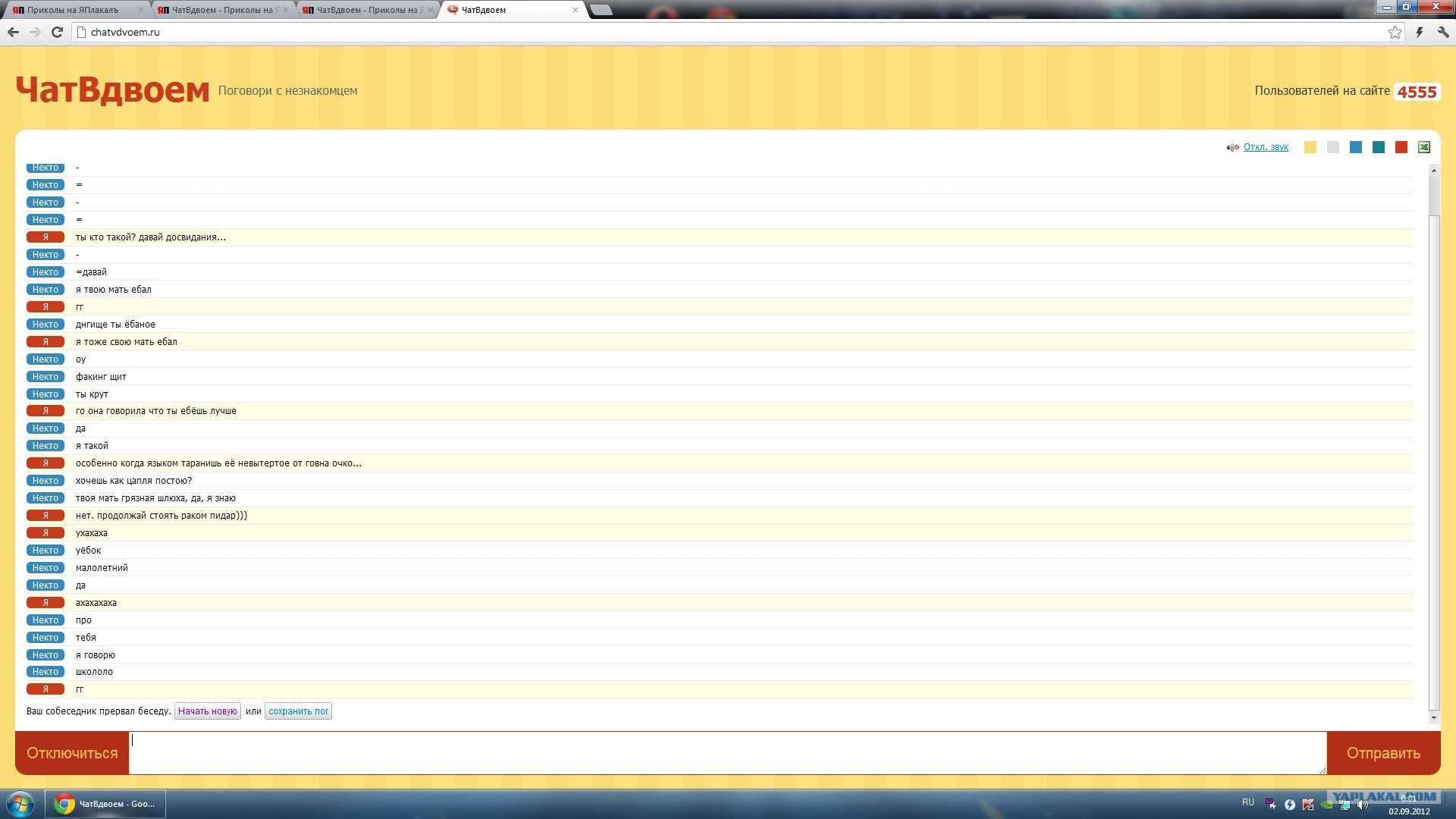Click the message "хочешь как цапля постою?"

[x=133, y=481]
